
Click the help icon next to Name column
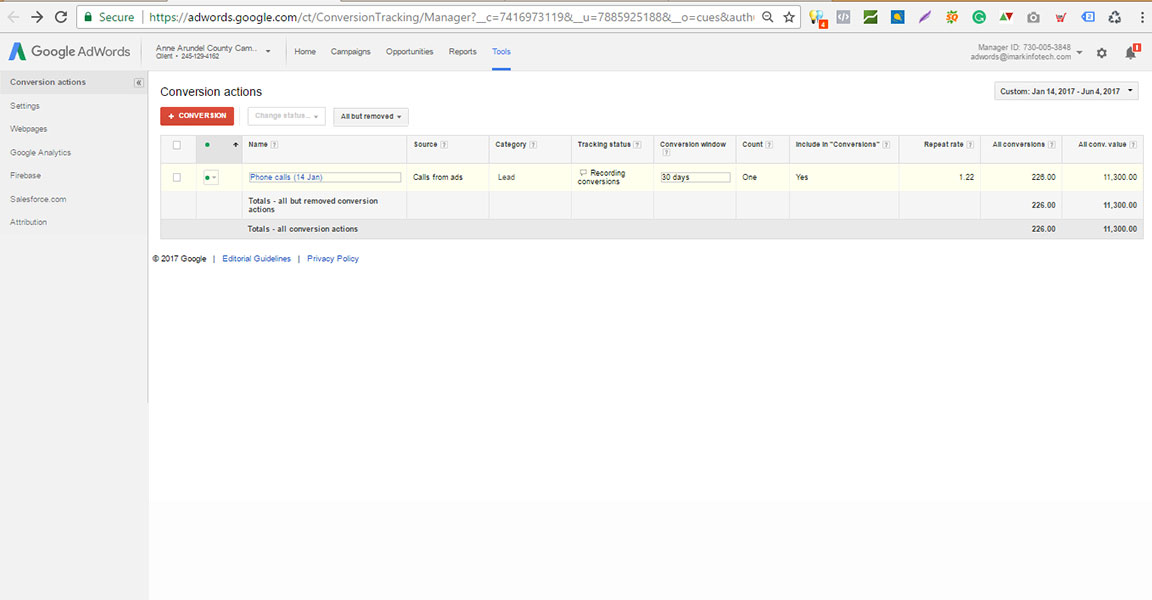pyautogui.click(x=275, y=145)
